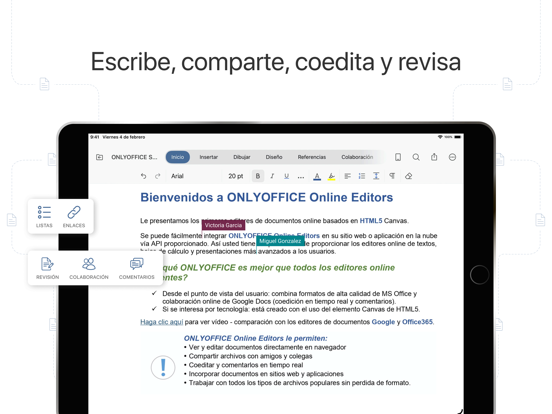Open the Arial font name selector
This screenshot has width=552, height=414.
pos(177,176)
